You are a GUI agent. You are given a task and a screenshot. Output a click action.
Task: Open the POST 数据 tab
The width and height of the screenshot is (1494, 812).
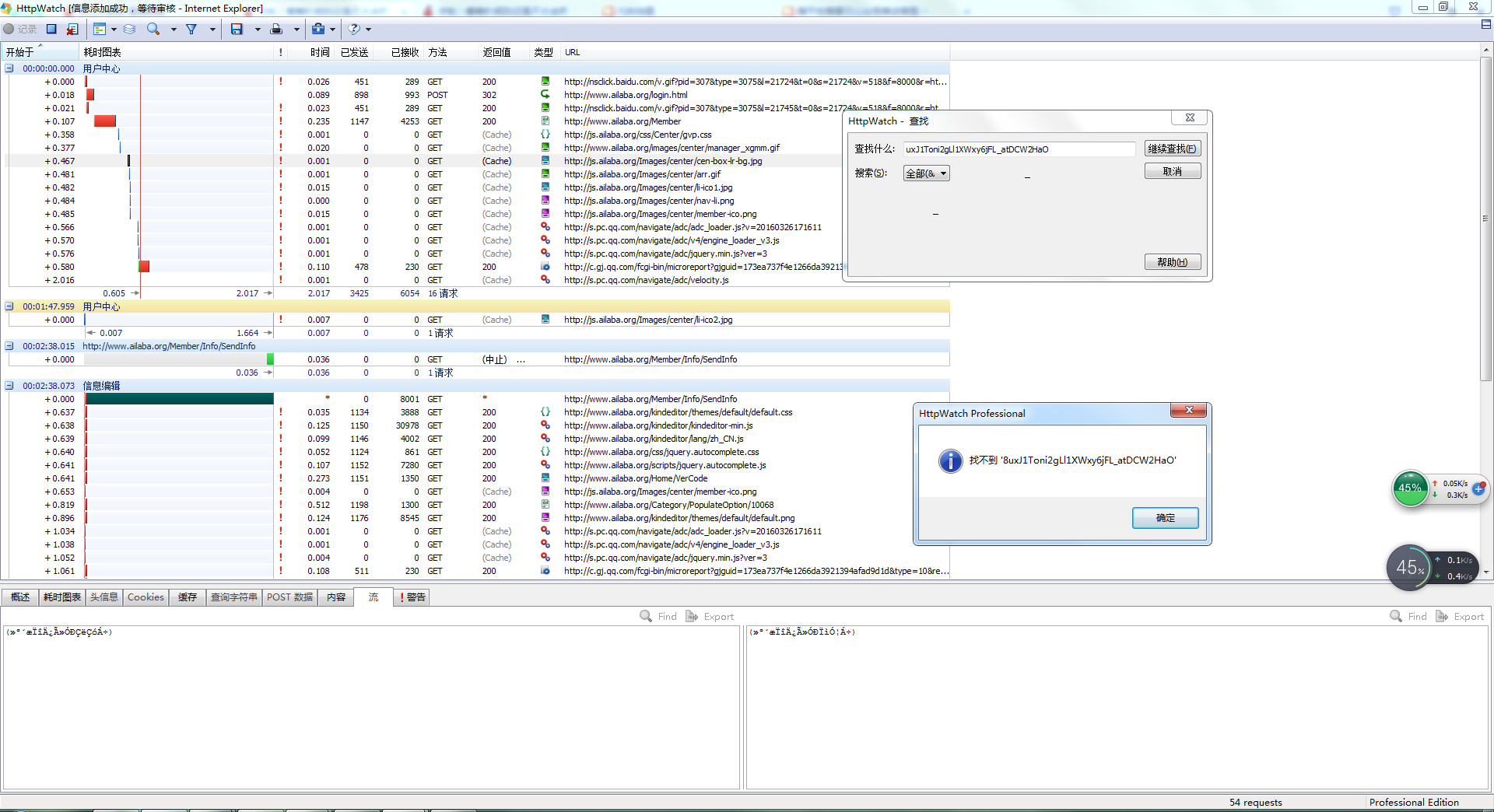[289, 597]
